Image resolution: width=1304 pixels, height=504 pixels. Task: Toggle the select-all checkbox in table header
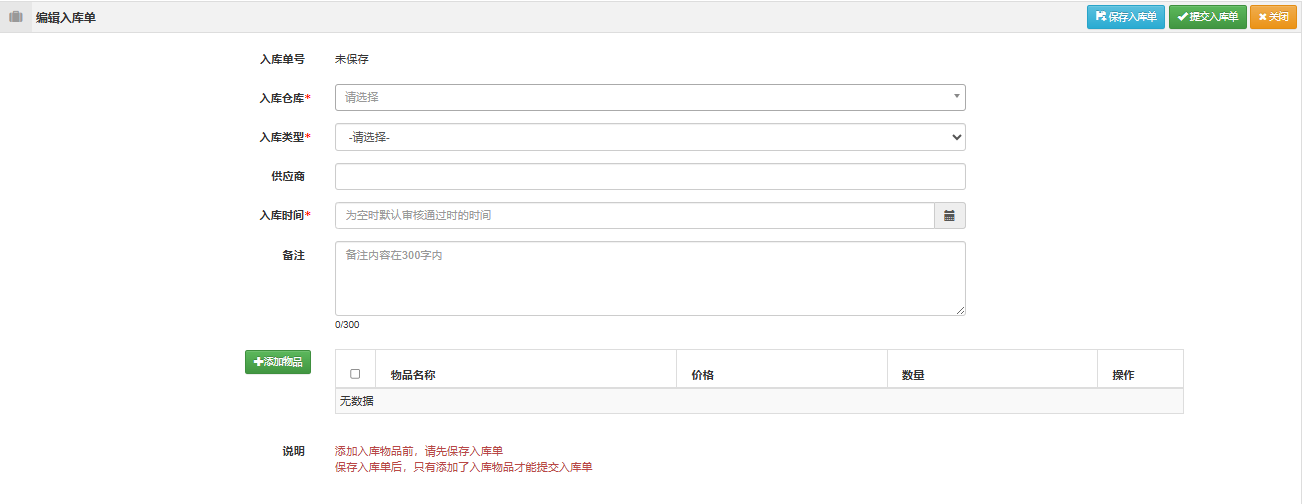click(355, 374)
